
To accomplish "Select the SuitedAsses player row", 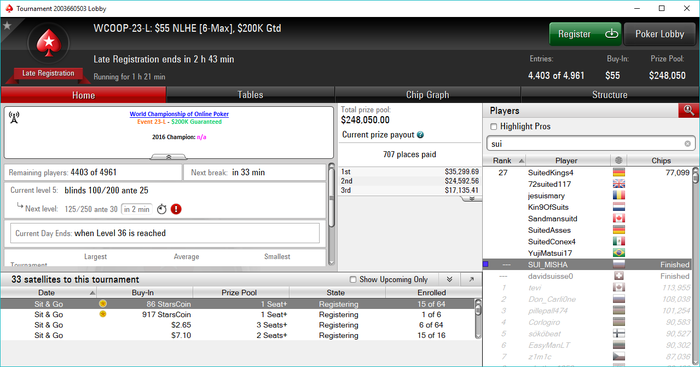I will tap(588, 230).
